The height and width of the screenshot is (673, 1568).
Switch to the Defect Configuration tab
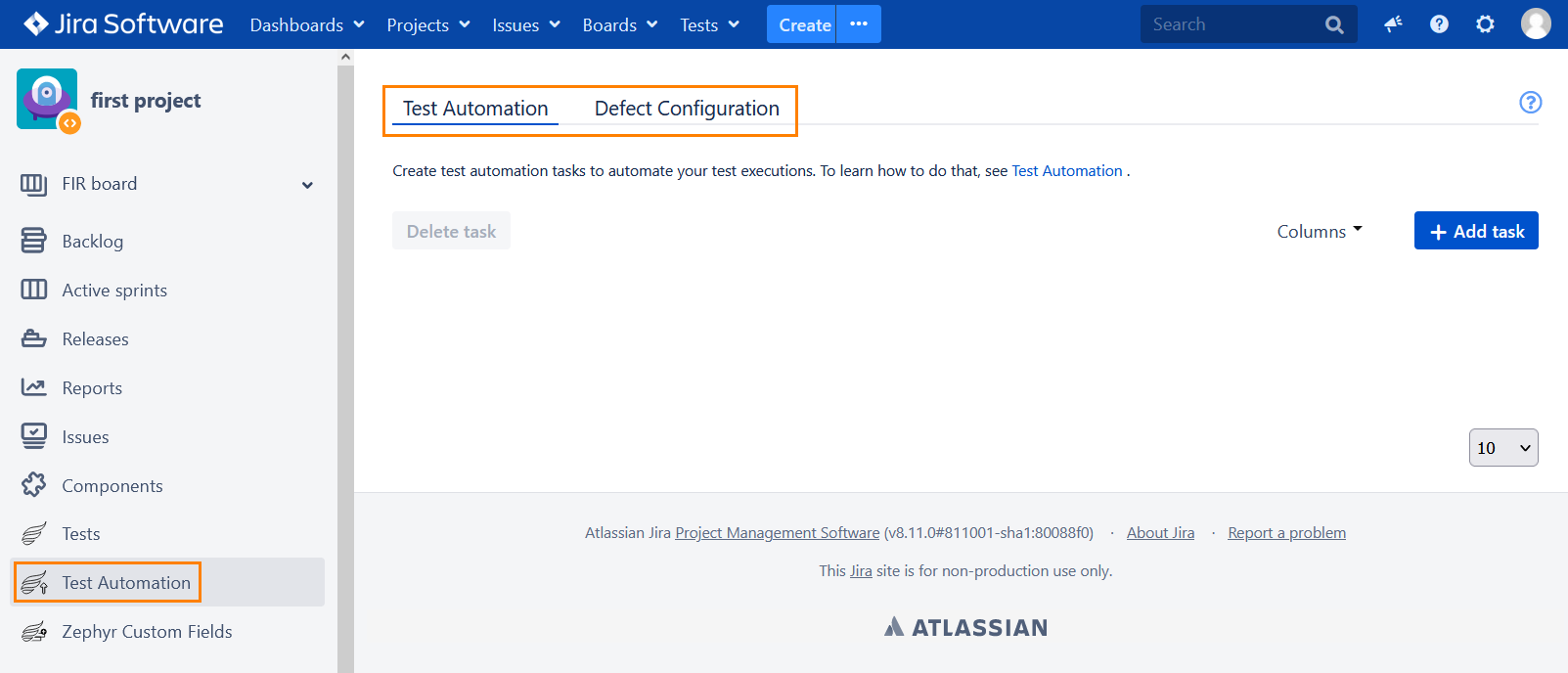click(x=687, y=109)
